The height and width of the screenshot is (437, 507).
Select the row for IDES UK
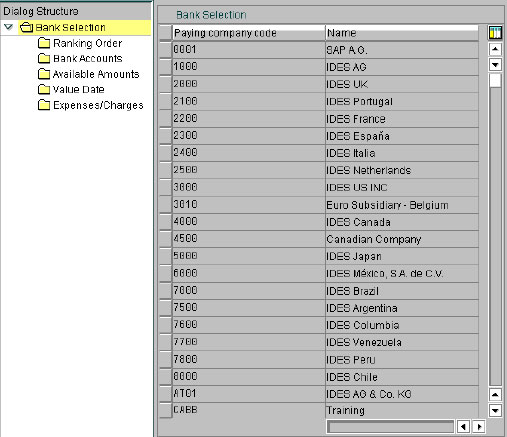[x=165, y=84]
